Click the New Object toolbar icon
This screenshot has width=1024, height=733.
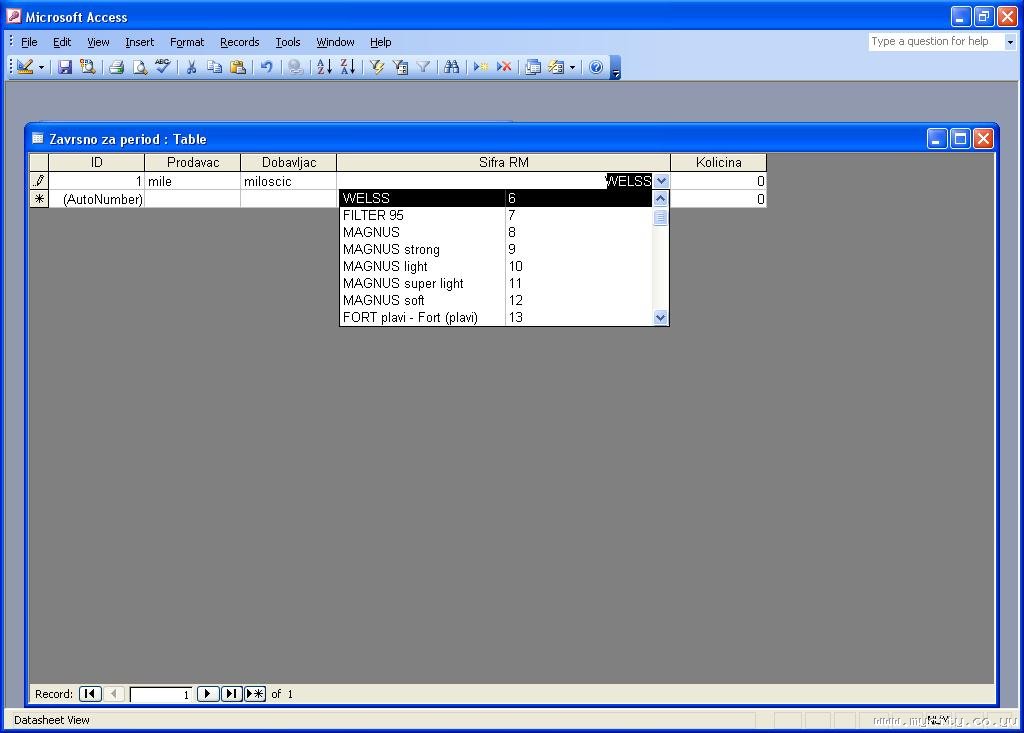coord(556,67)
